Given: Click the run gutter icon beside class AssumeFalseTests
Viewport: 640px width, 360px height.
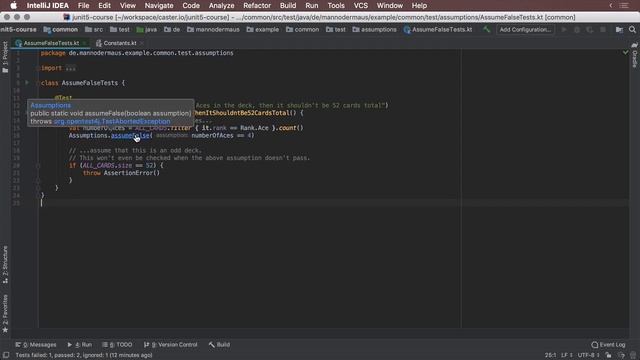Looking at the screenshot, I should coord(27,82).
